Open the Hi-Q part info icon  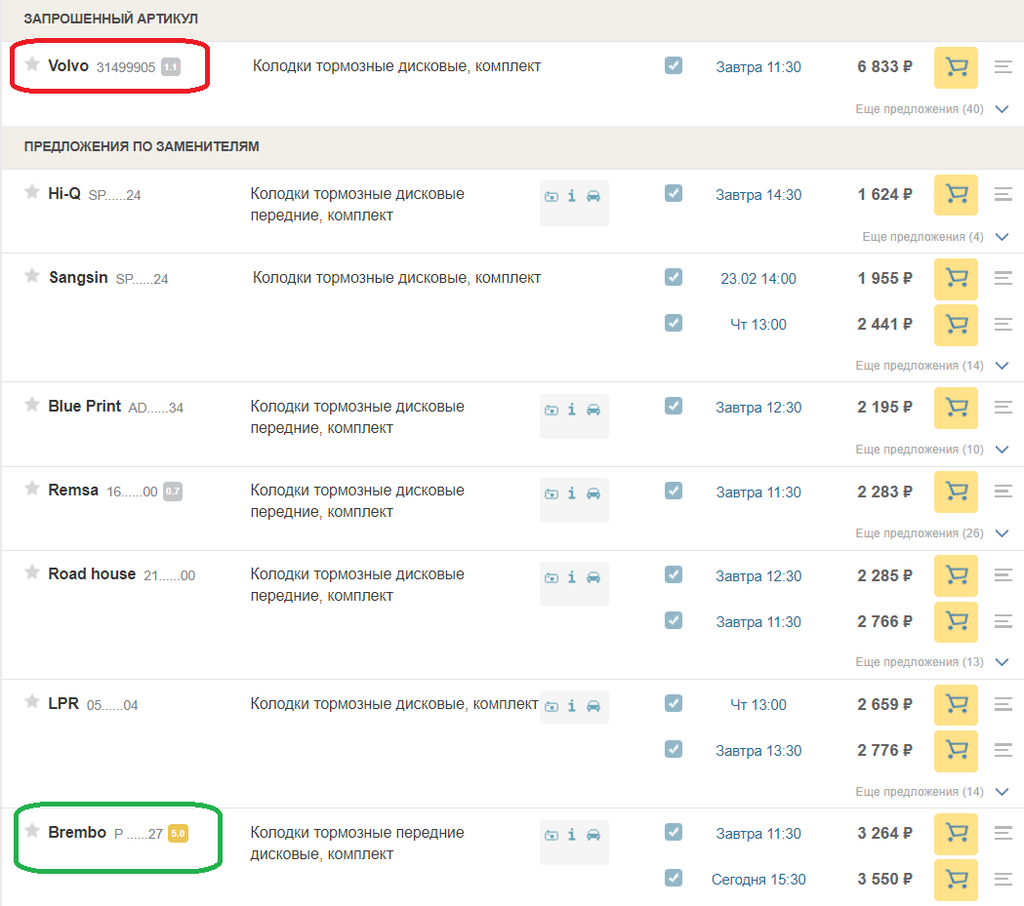point(571,196)
